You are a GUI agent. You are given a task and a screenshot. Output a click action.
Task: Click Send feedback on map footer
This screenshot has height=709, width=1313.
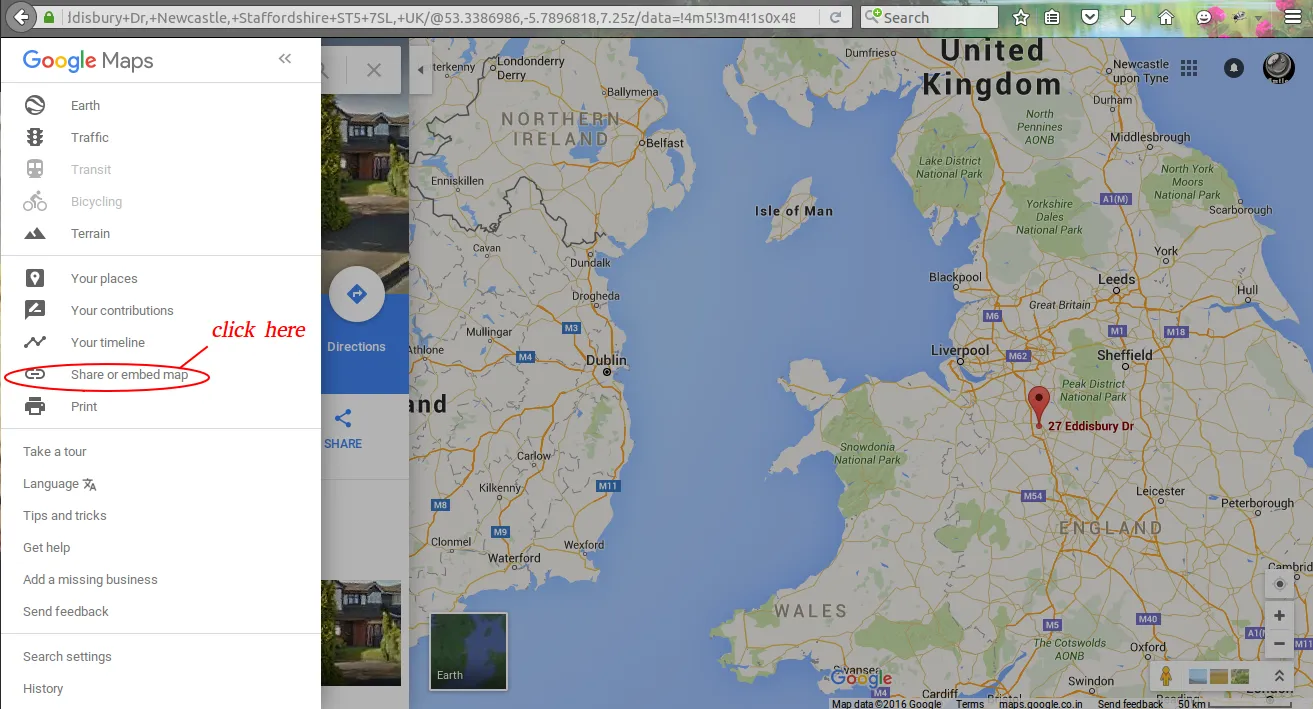[x=1130, y=704]
